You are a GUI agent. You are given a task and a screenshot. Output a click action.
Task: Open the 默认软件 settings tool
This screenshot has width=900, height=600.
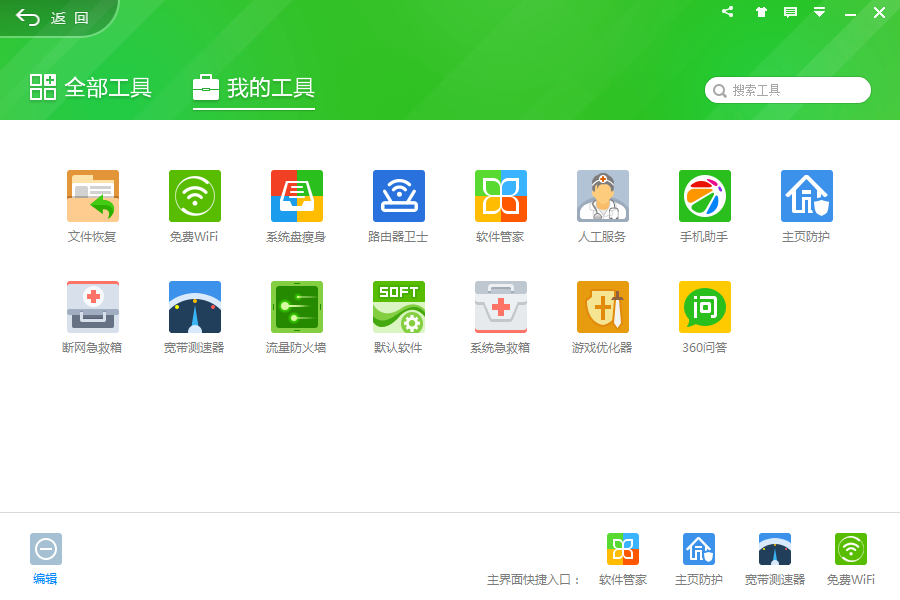tap(398, 307)
